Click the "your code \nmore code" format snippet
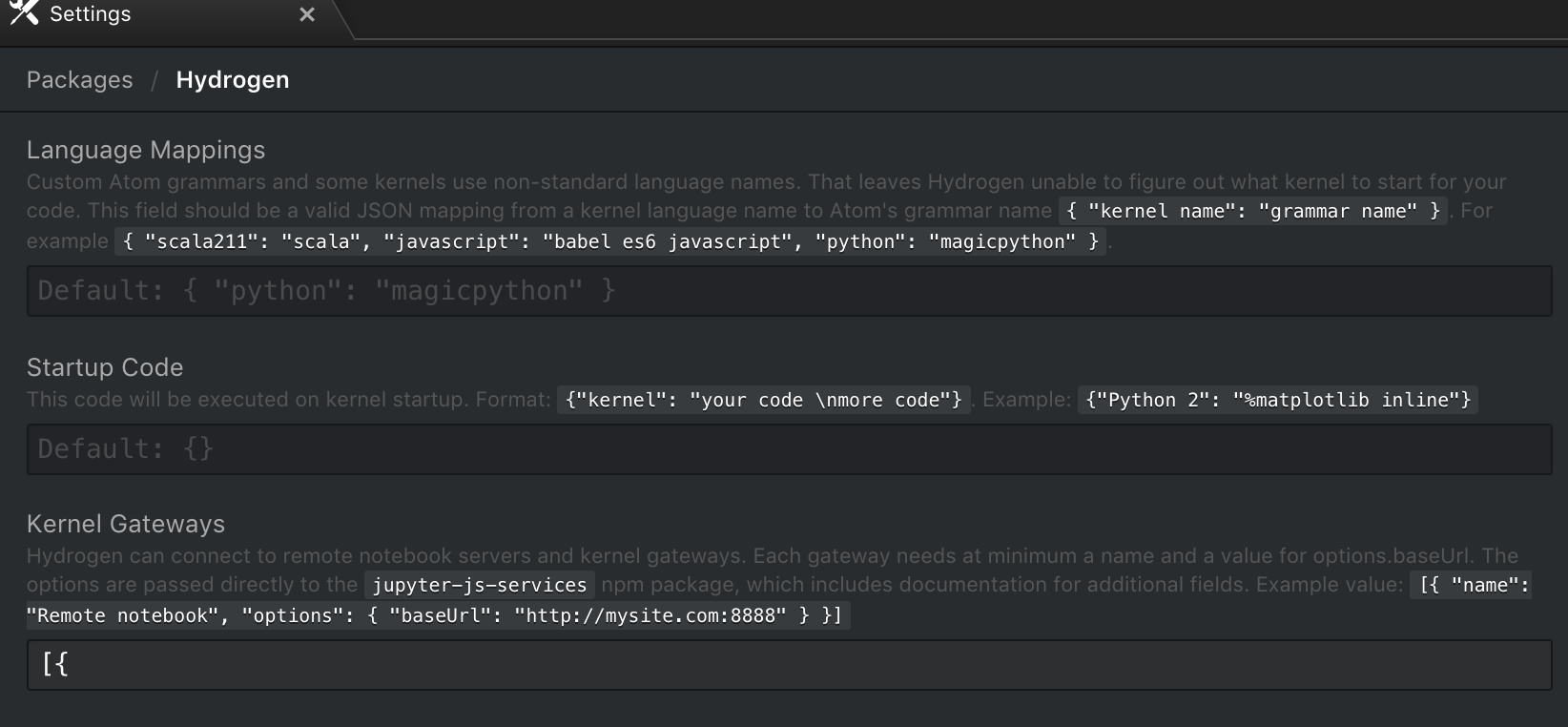This screenshot has height=727, width=1568. click(x=763, y=400)
